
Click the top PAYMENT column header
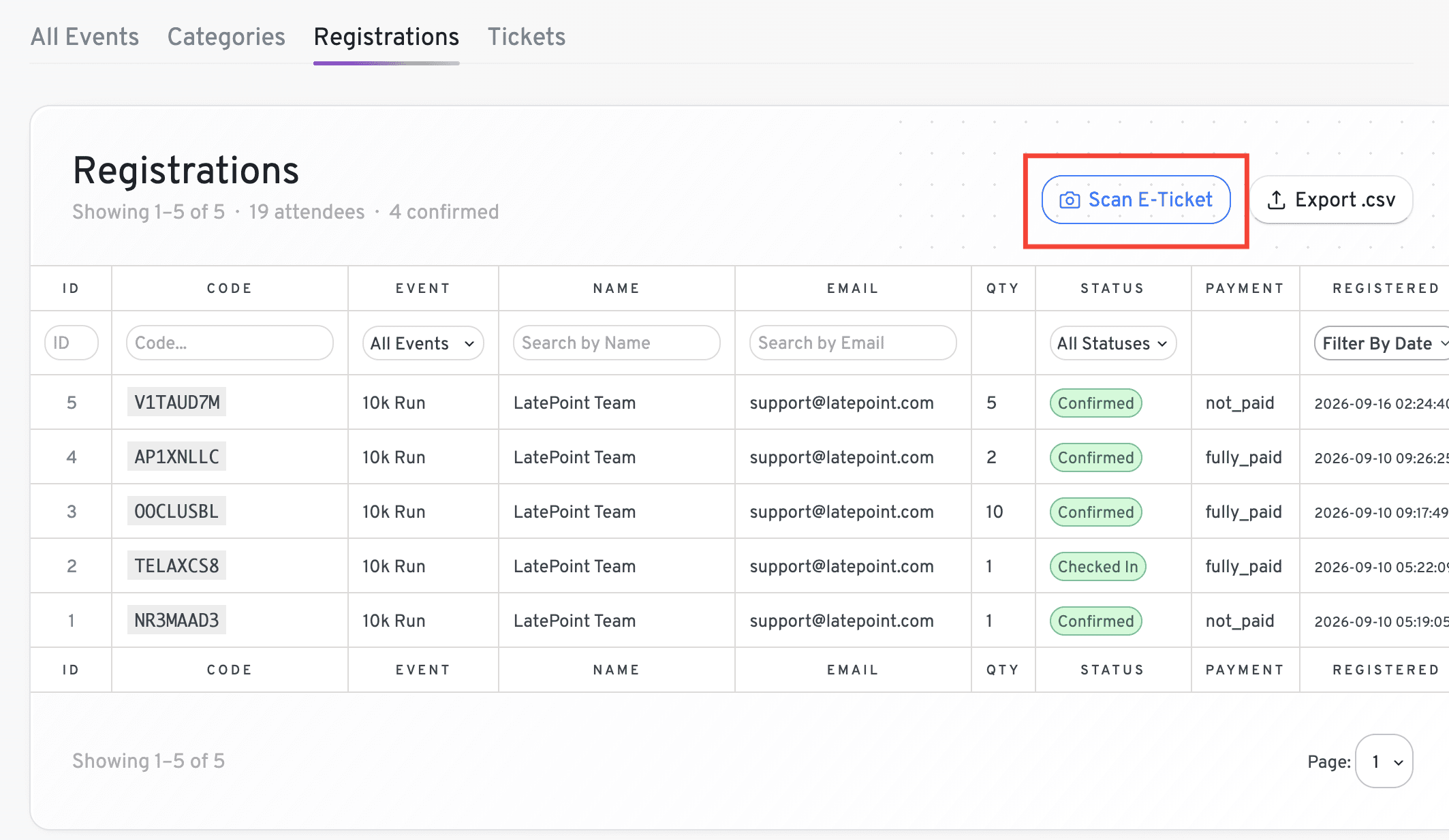pyautogui.click(x=1245, y=288)
